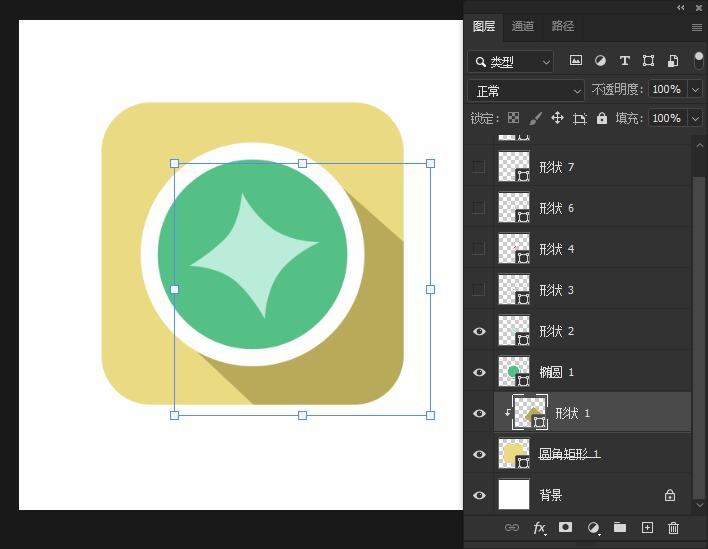
Task: Lock position move icon
Action: pos(557,118)
